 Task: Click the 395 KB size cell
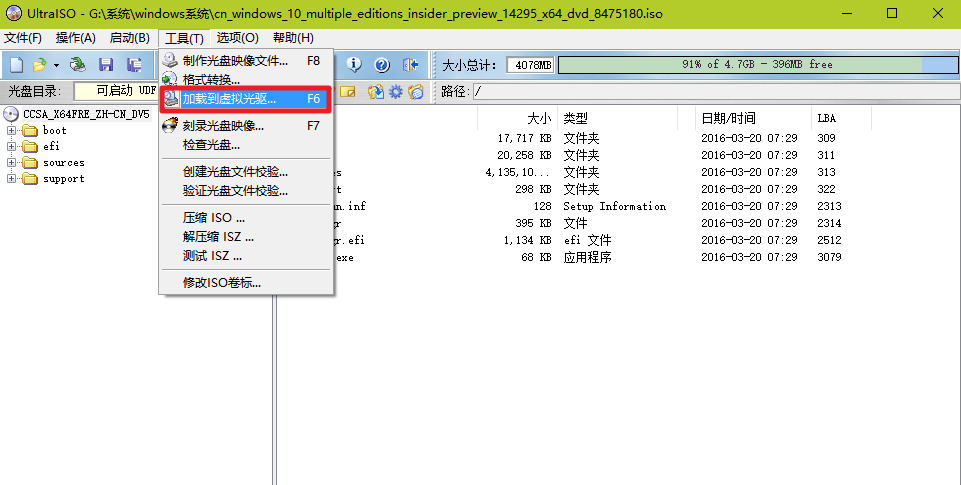(533, 223)
